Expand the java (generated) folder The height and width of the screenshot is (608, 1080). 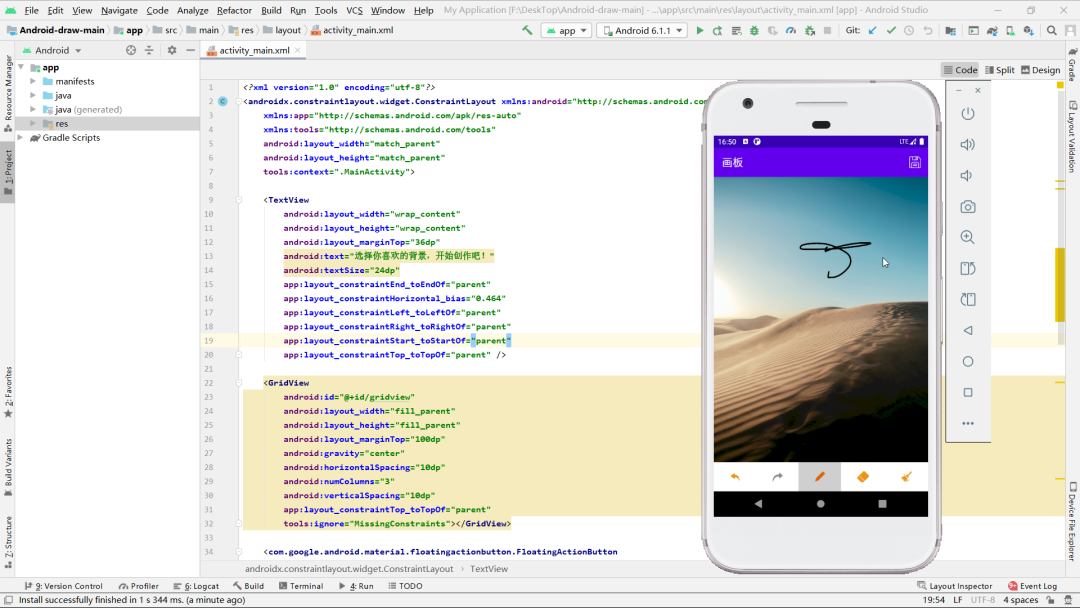point(33,109)
